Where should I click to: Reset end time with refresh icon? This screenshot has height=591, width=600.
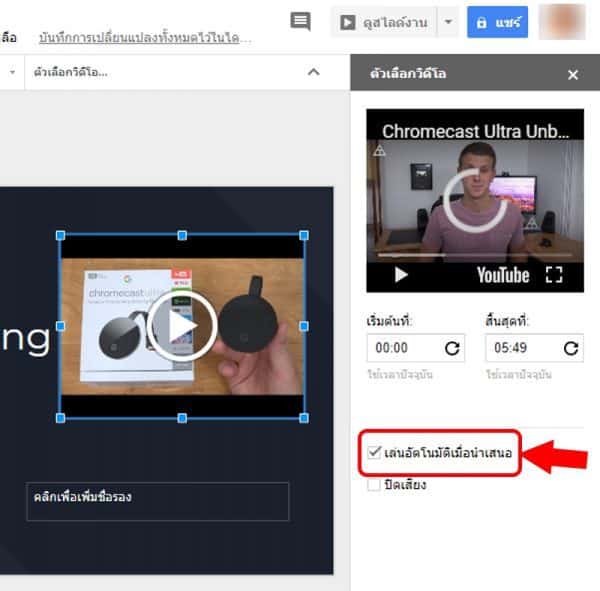(x=571, y=348)
